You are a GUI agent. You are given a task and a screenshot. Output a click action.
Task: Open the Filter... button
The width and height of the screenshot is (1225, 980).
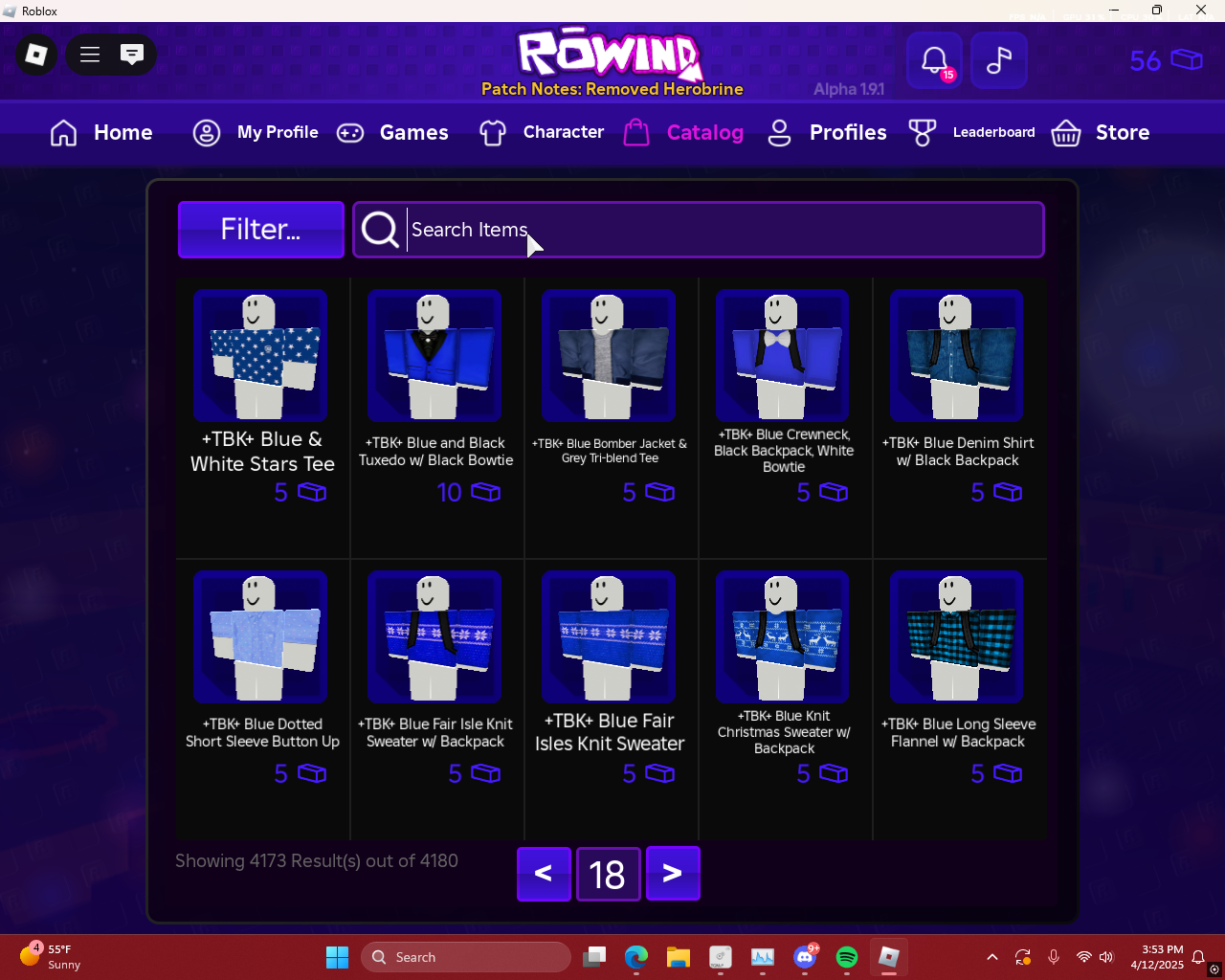click(x=261, y=230)
